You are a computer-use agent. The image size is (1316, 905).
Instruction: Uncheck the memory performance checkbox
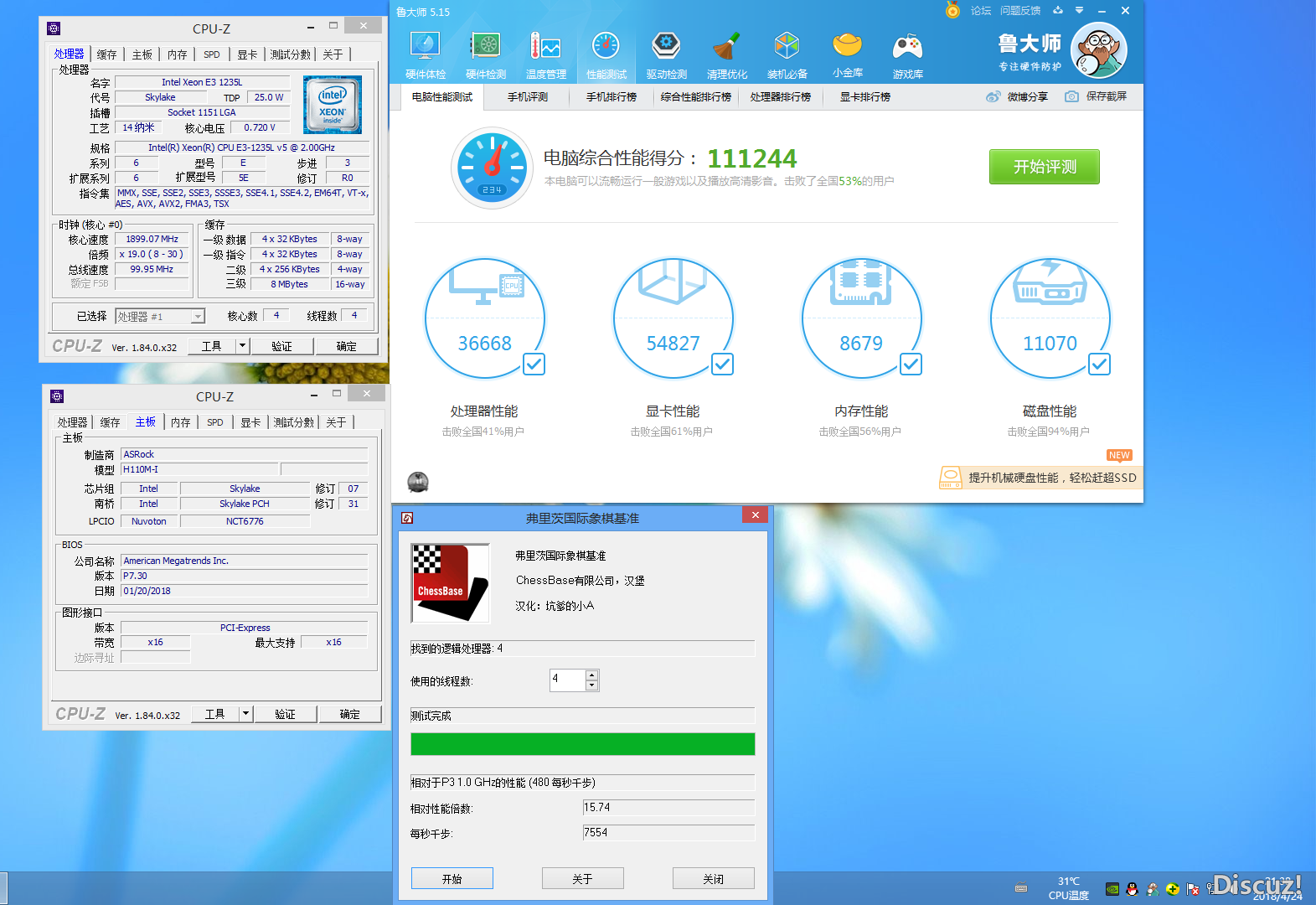pyautogui.click(x=911, y=364)
